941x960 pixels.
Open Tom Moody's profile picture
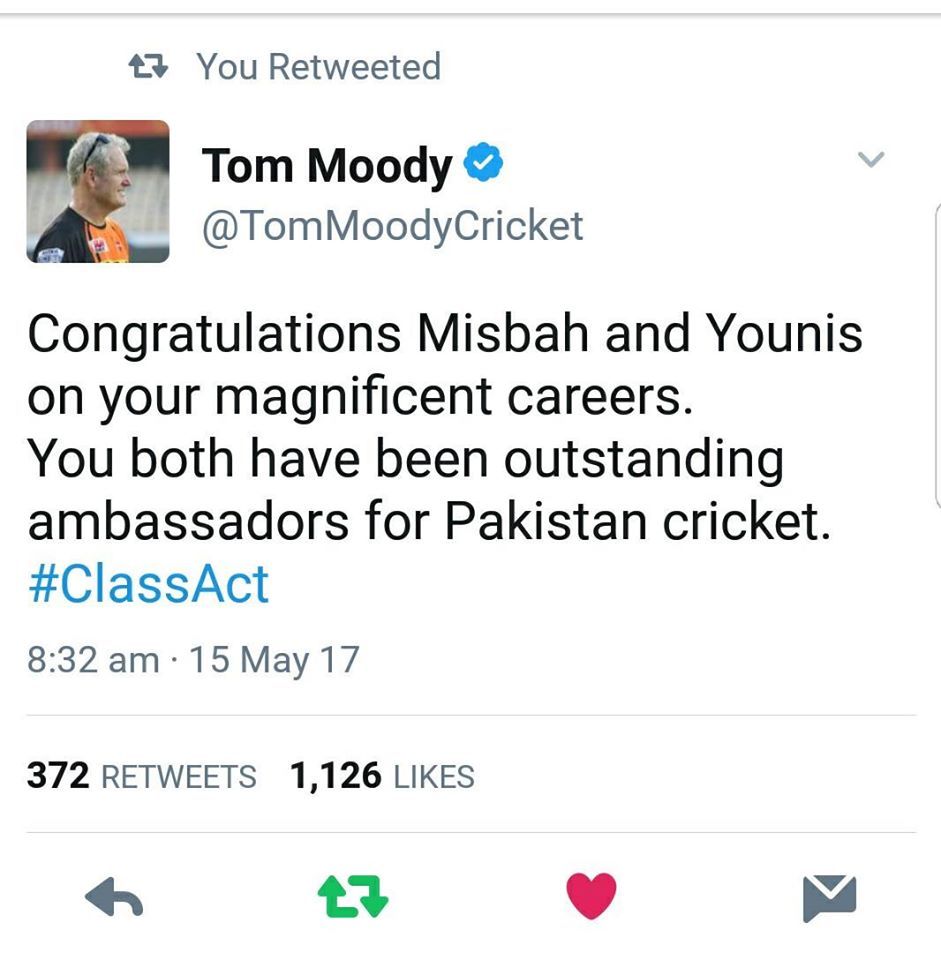coord(97,190)
